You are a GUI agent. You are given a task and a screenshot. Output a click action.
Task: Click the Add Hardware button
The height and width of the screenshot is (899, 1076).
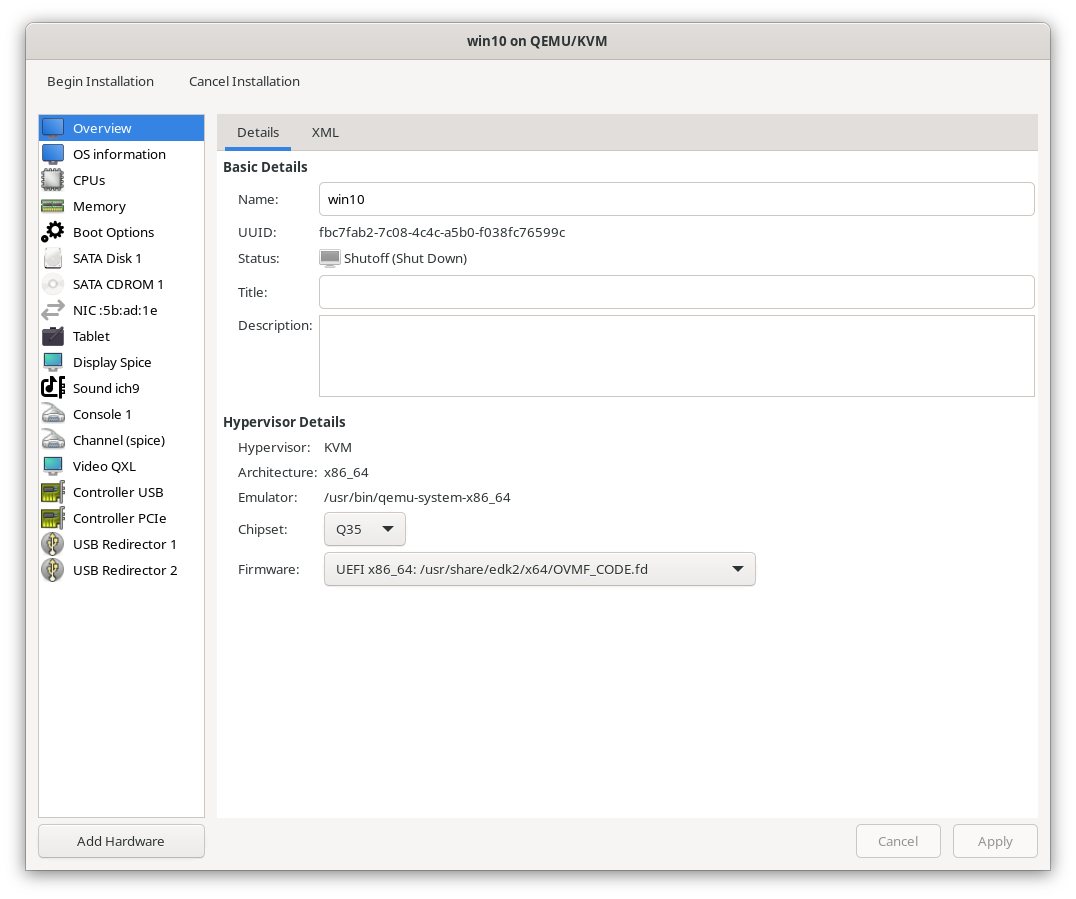[x=121, y=841]
